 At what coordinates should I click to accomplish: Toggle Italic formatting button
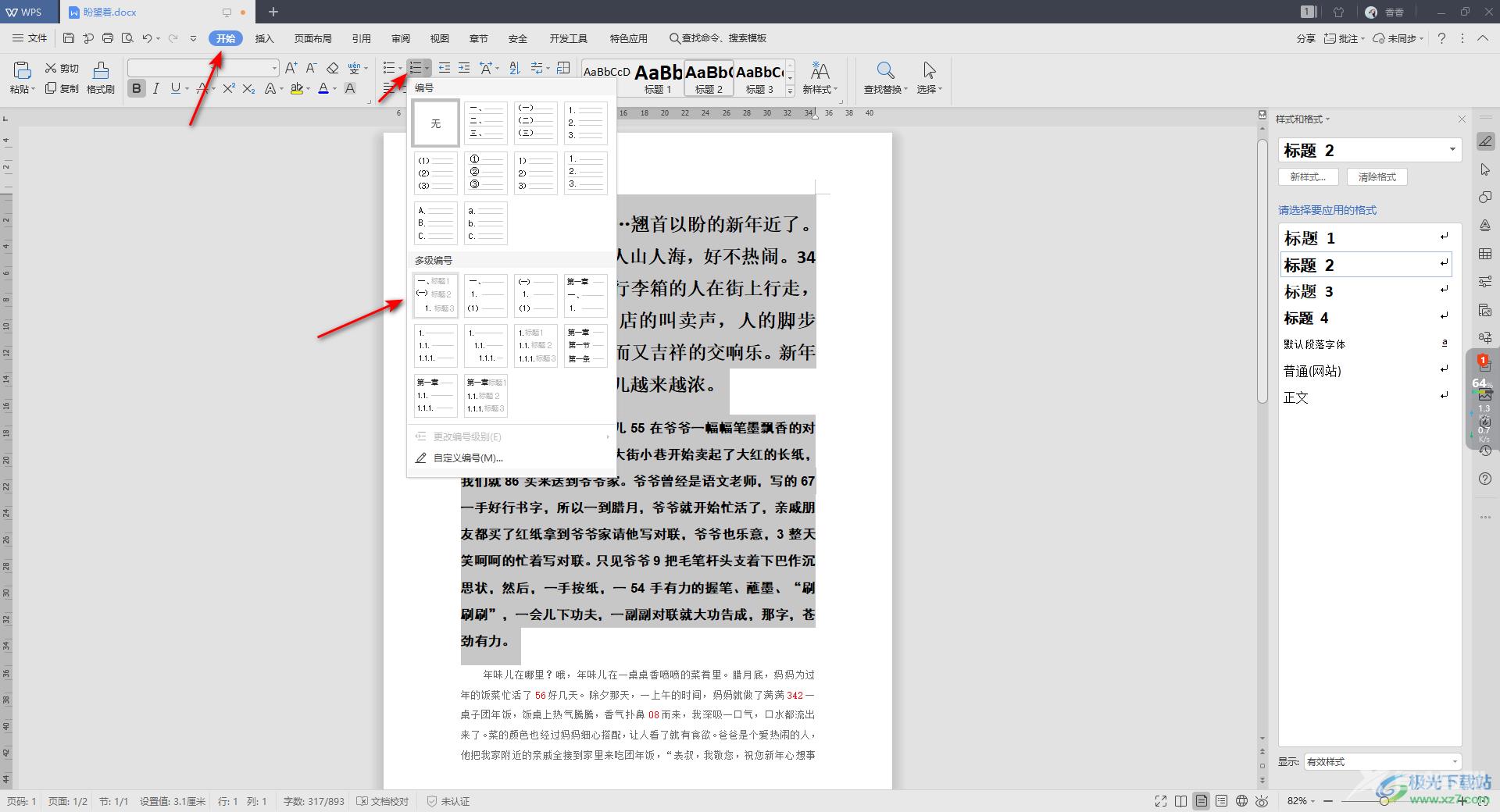[x=156, y=88]
